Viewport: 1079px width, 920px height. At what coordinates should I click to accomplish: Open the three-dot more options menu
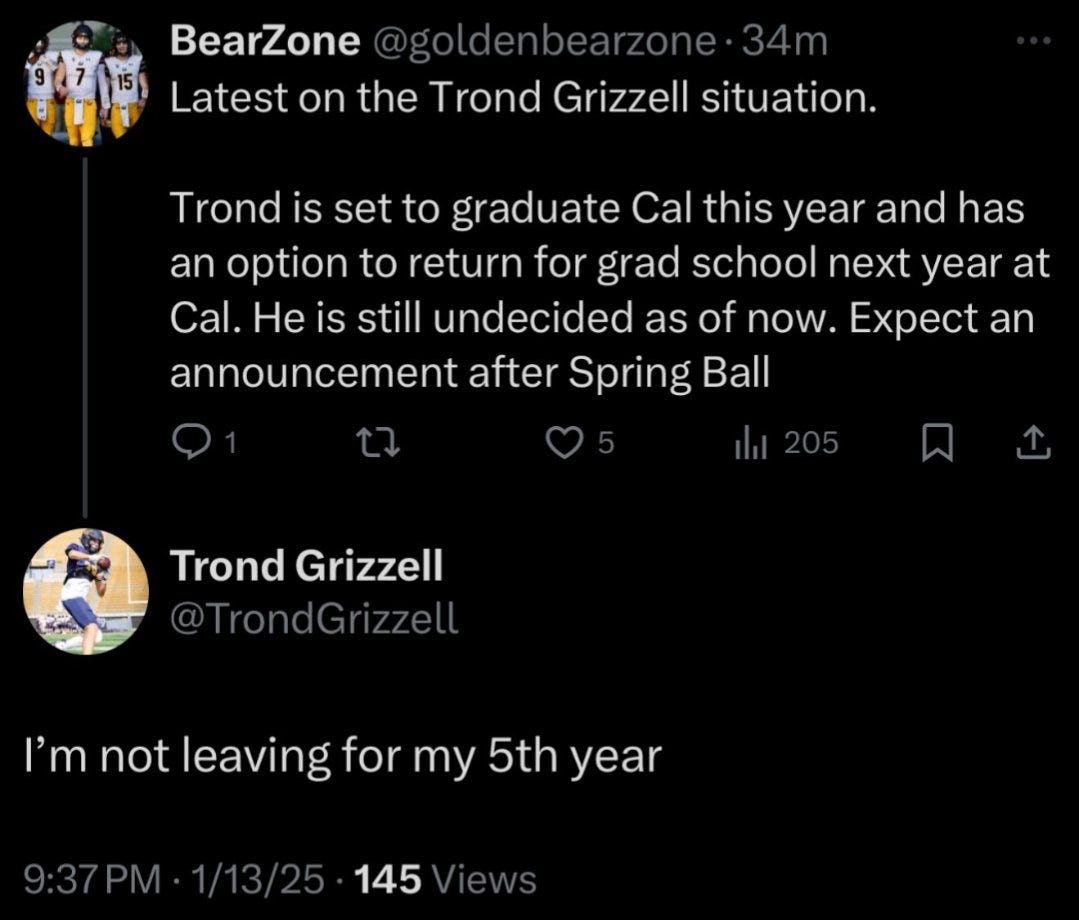coord(1033,42)
